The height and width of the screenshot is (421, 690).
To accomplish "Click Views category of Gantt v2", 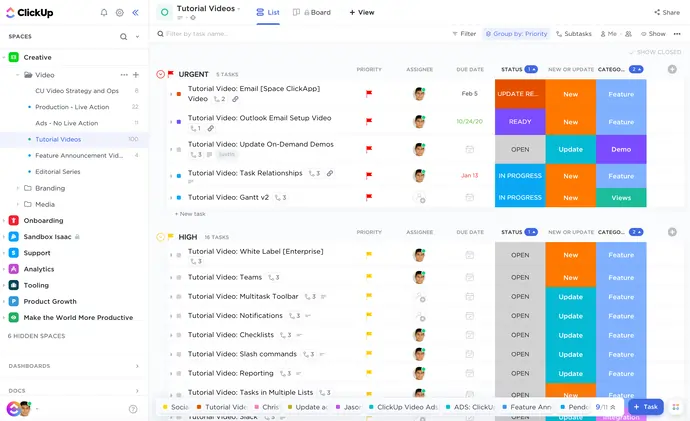I will tap(621, 198).
